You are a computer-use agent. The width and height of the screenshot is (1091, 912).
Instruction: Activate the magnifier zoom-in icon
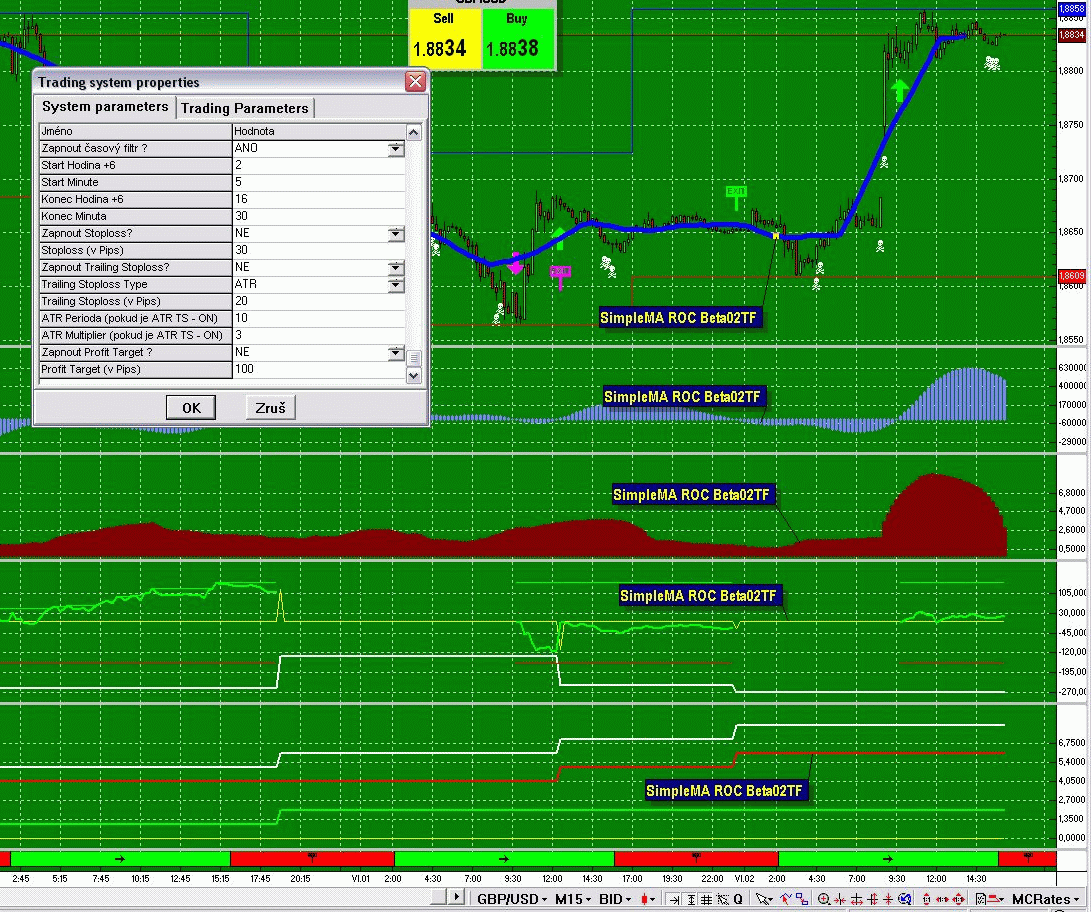823,899
